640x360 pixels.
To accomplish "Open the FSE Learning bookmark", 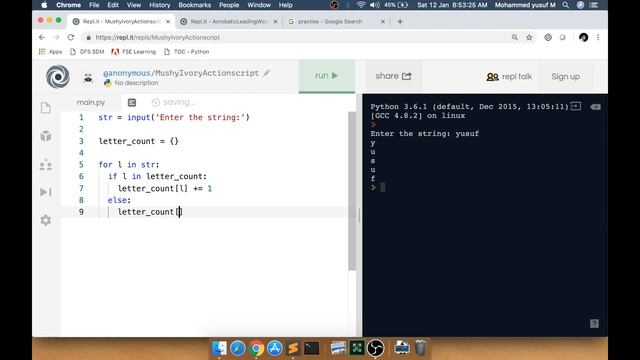I will pos(134,52).
